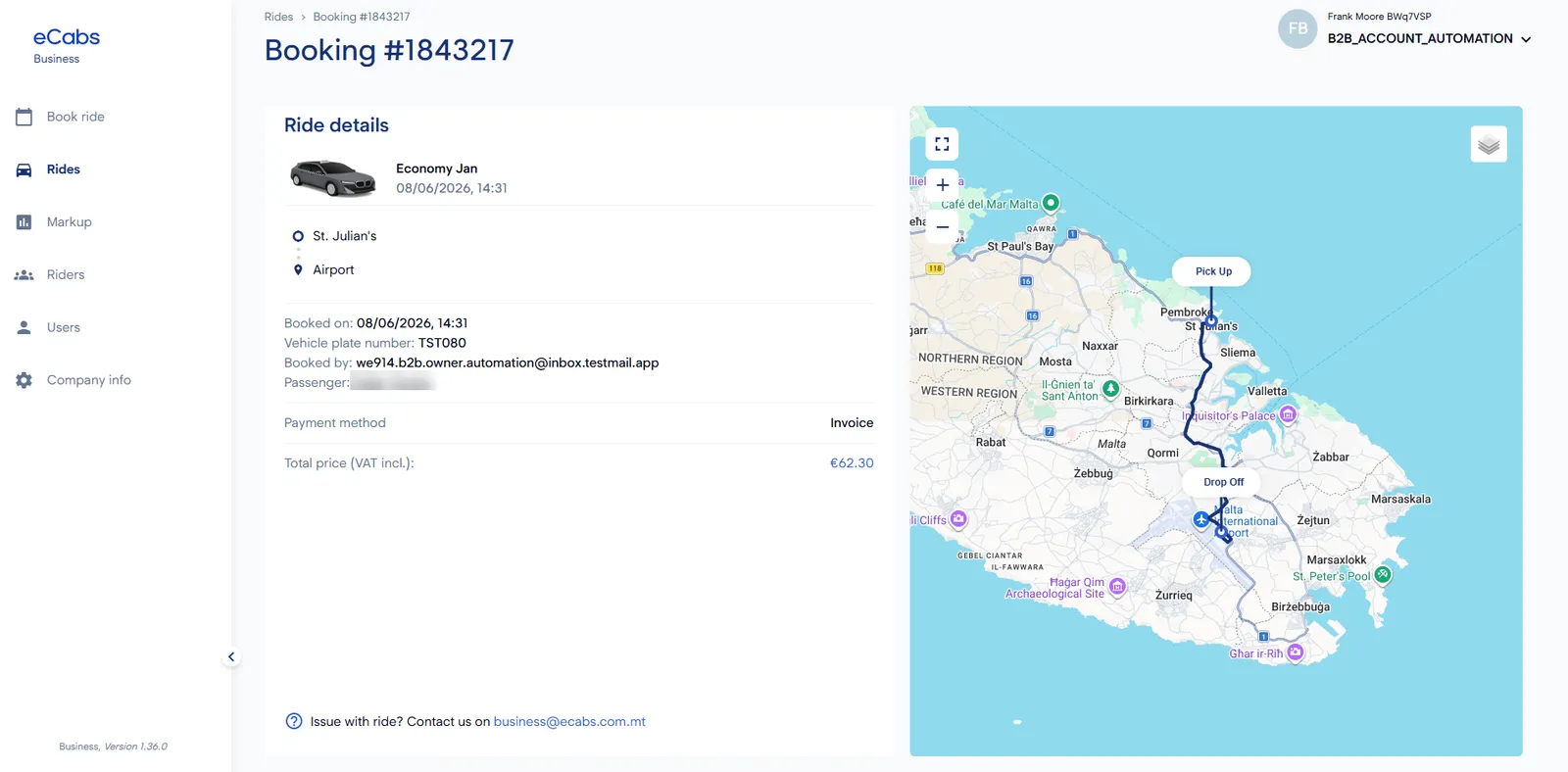This screenshot has width=1568, height=772.
Task: Click the Il-Gnien ta' Sant Anton marker
Action: (x=1110, y=389)
